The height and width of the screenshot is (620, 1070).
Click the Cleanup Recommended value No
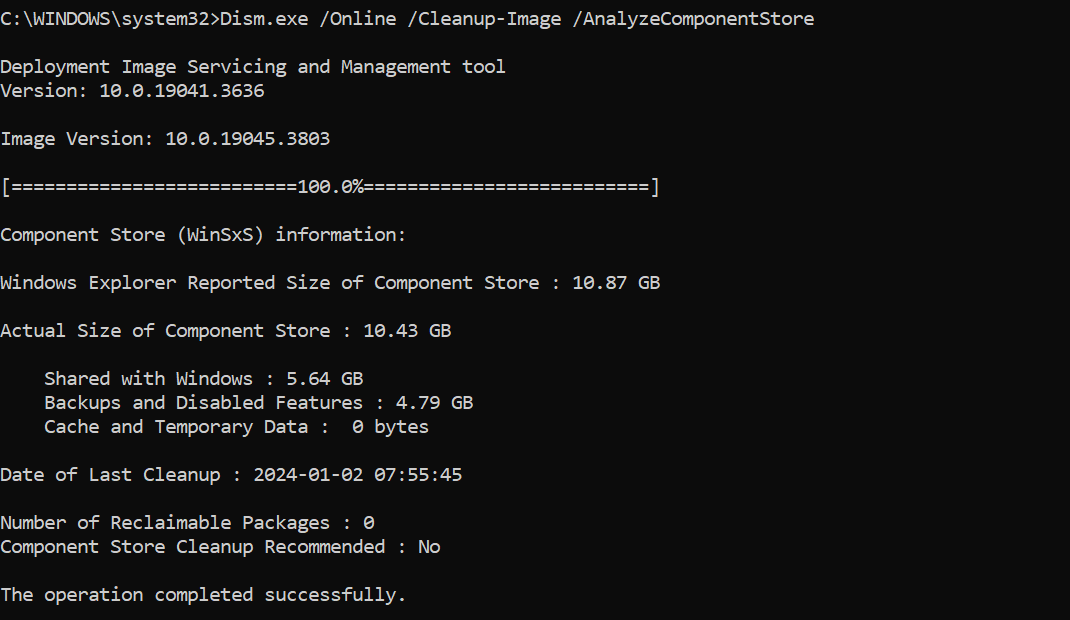pyautogui.click(x=429, y=547)
